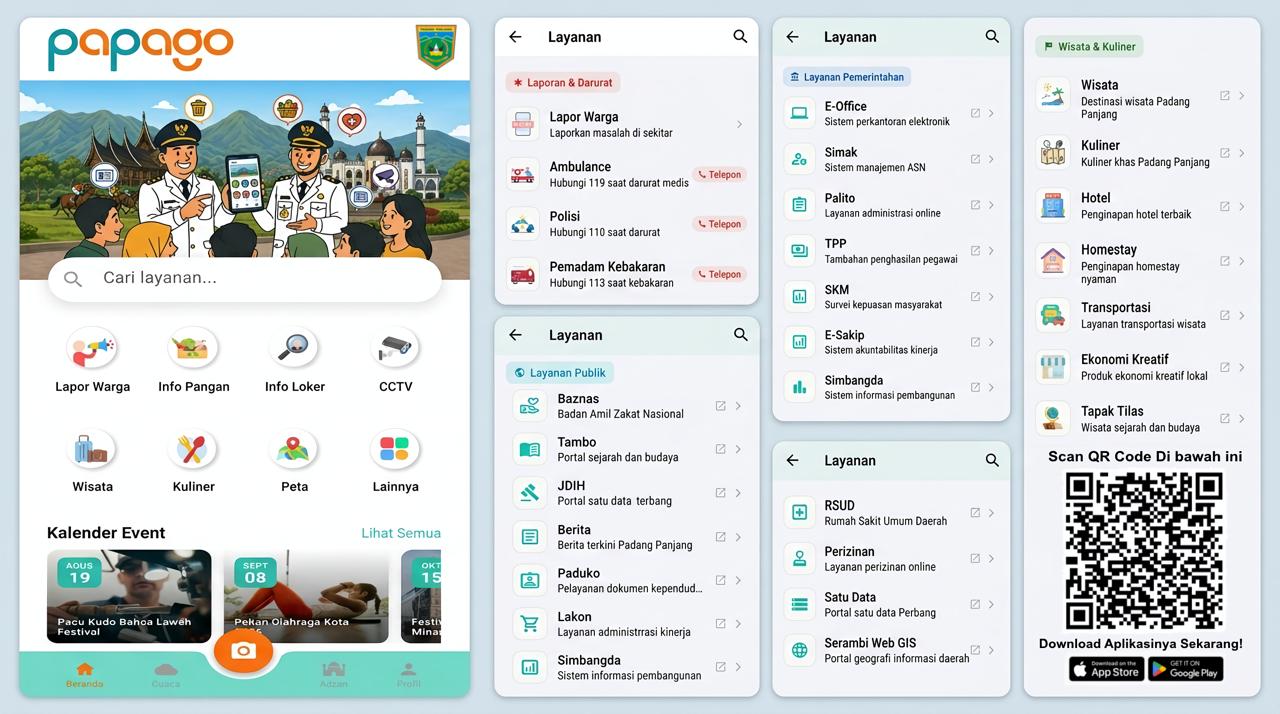
Task: Expand the Perizinan row chevron
Action: coord(991,558)
